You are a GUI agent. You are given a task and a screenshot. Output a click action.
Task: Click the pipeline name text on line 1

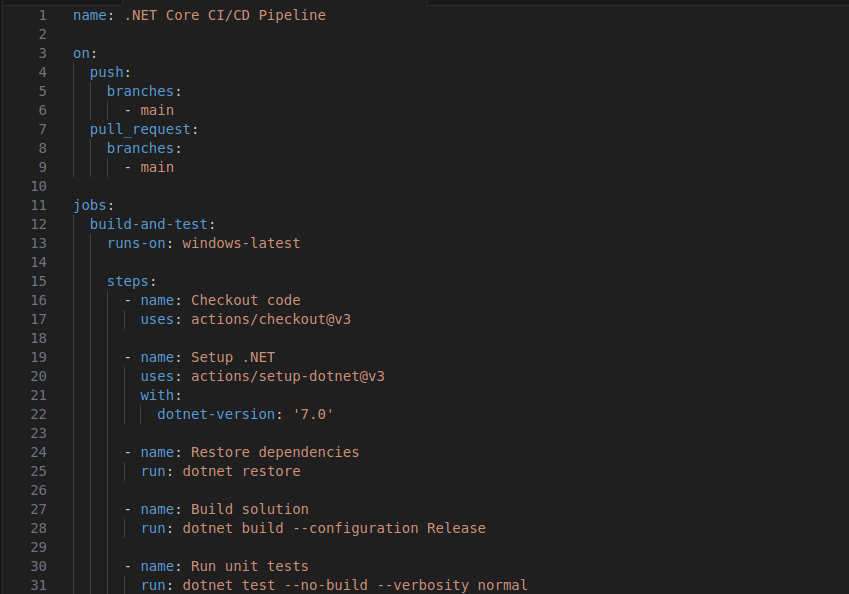225,16
